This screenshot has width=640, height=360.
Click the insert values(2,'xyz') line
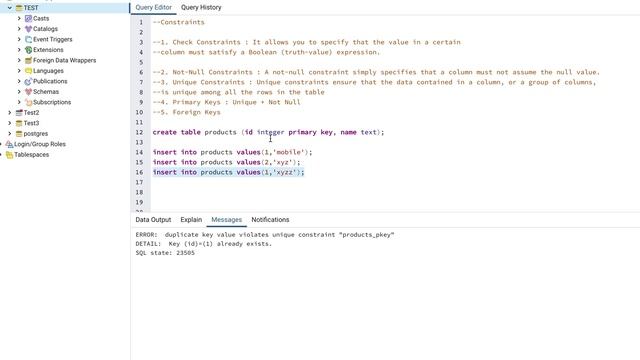click(226, 162)
